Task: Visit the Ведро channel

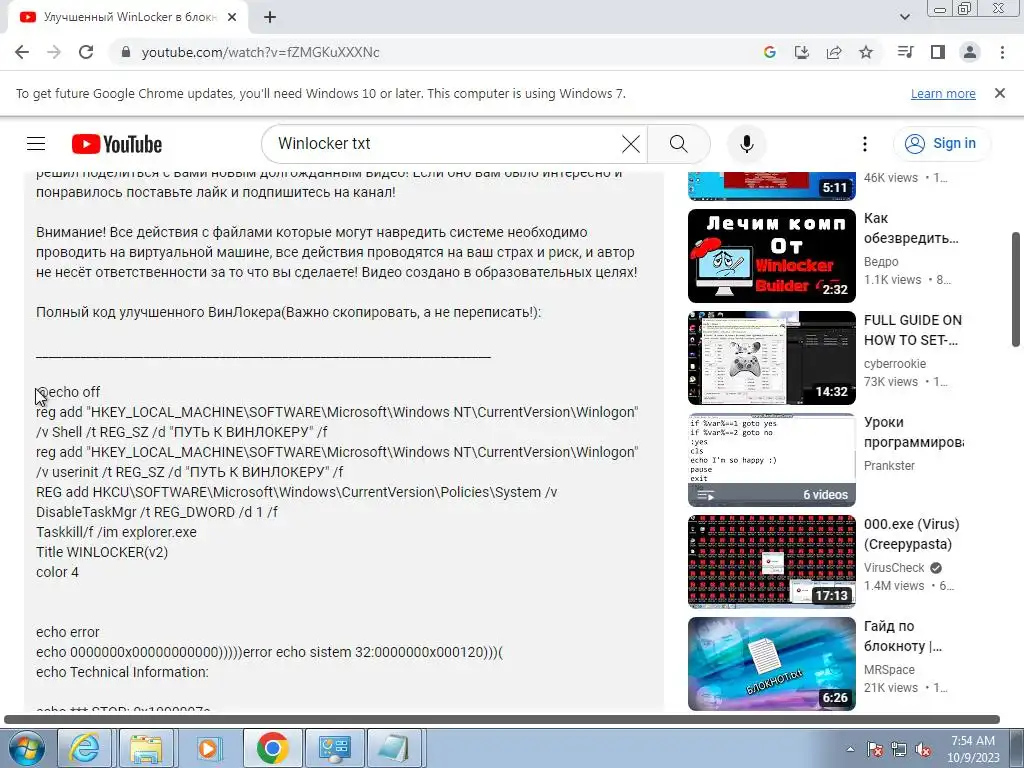Action: pyautogui.click(x=881, y=262)
